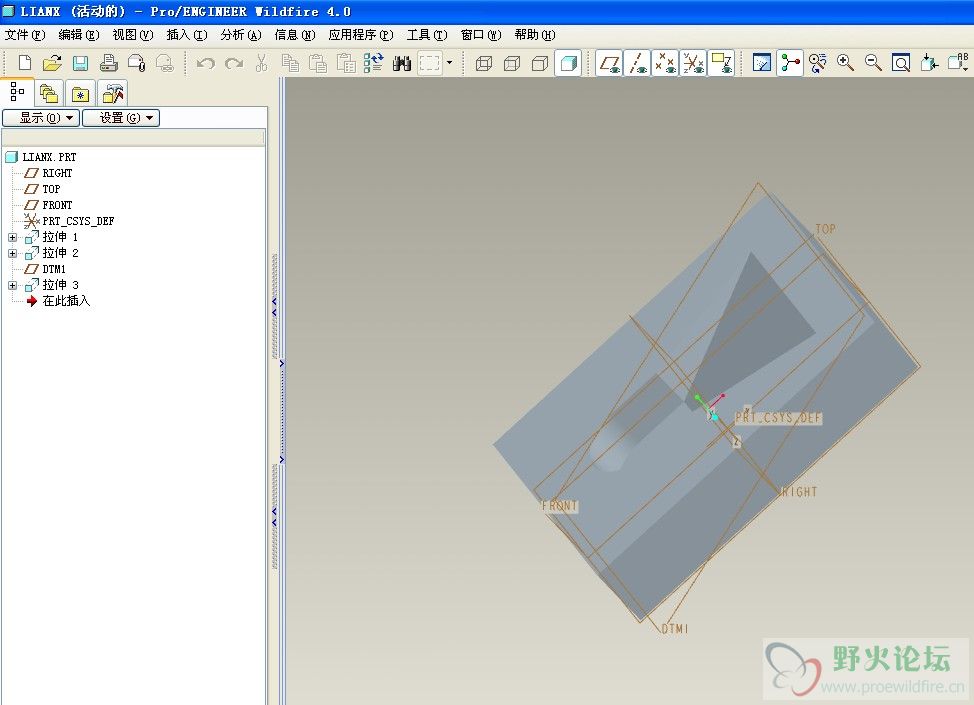The width and height of the screenshot is (974, 705).
Task: Click the binoculars Find tool
Action: pyautogui.click(x=402, y=63)
